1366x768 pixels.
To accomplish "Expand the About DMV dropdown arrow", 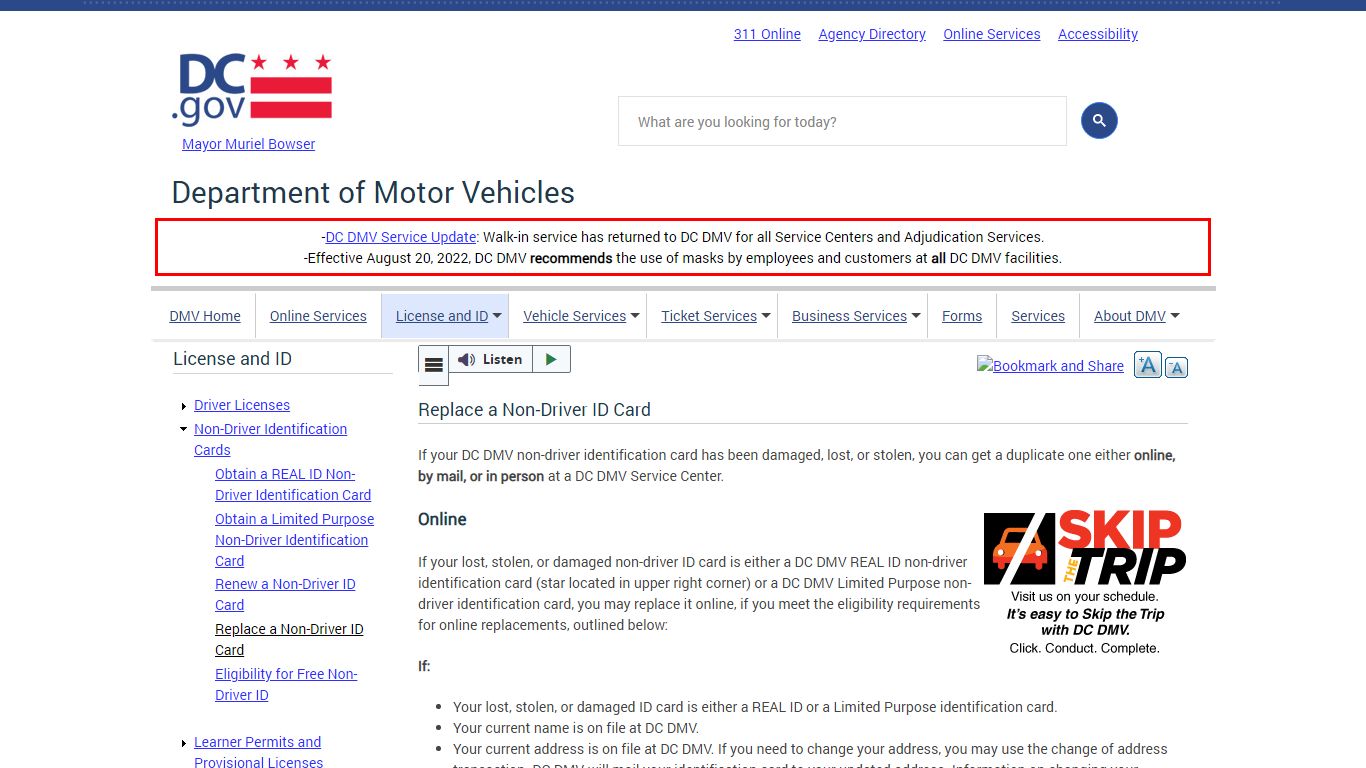I will 1175,316.
